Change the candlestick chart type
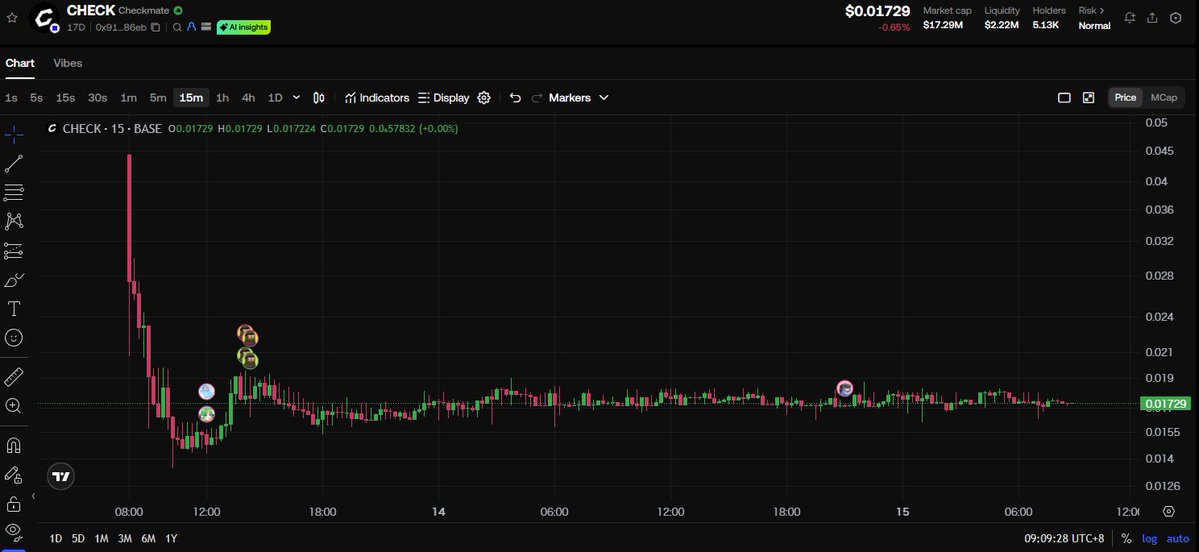Viewport: 1199px width, 552px height. [x=320, y=98]
